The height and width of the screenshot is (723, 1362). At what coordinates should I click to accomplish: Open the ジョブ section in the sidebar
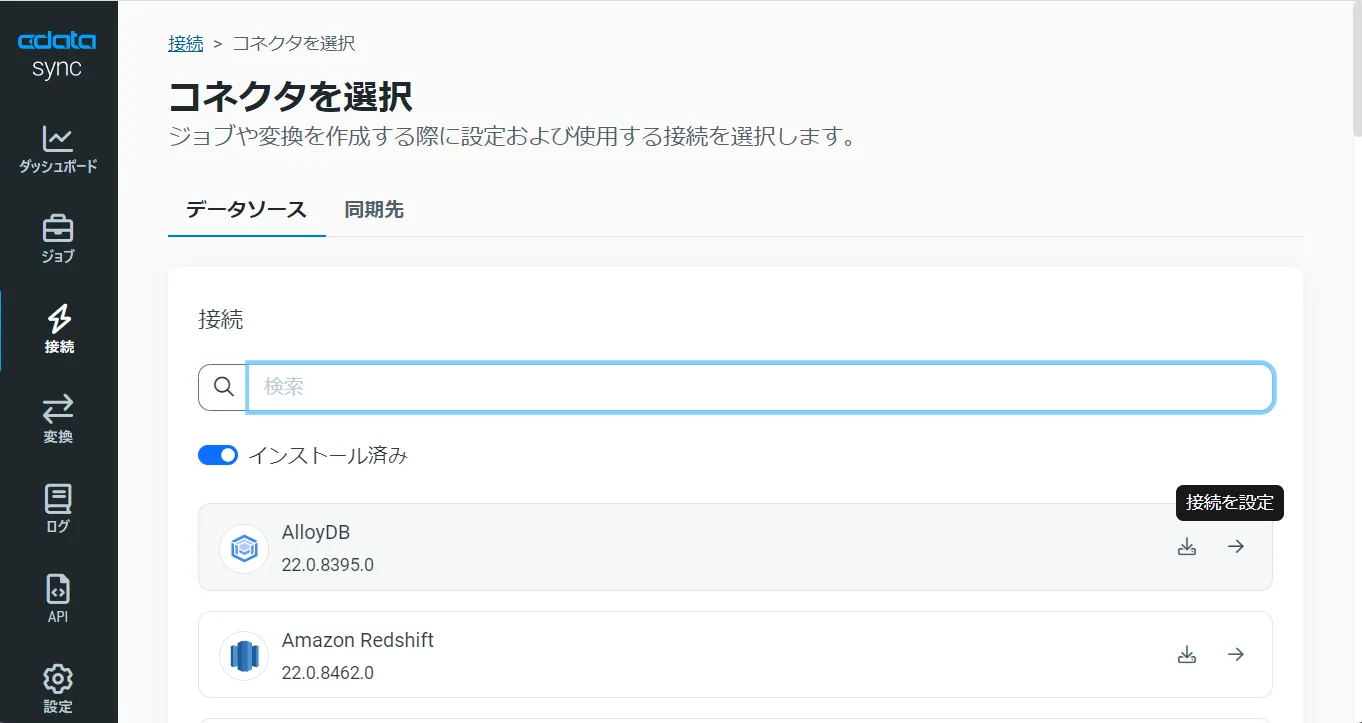[57, 237]
